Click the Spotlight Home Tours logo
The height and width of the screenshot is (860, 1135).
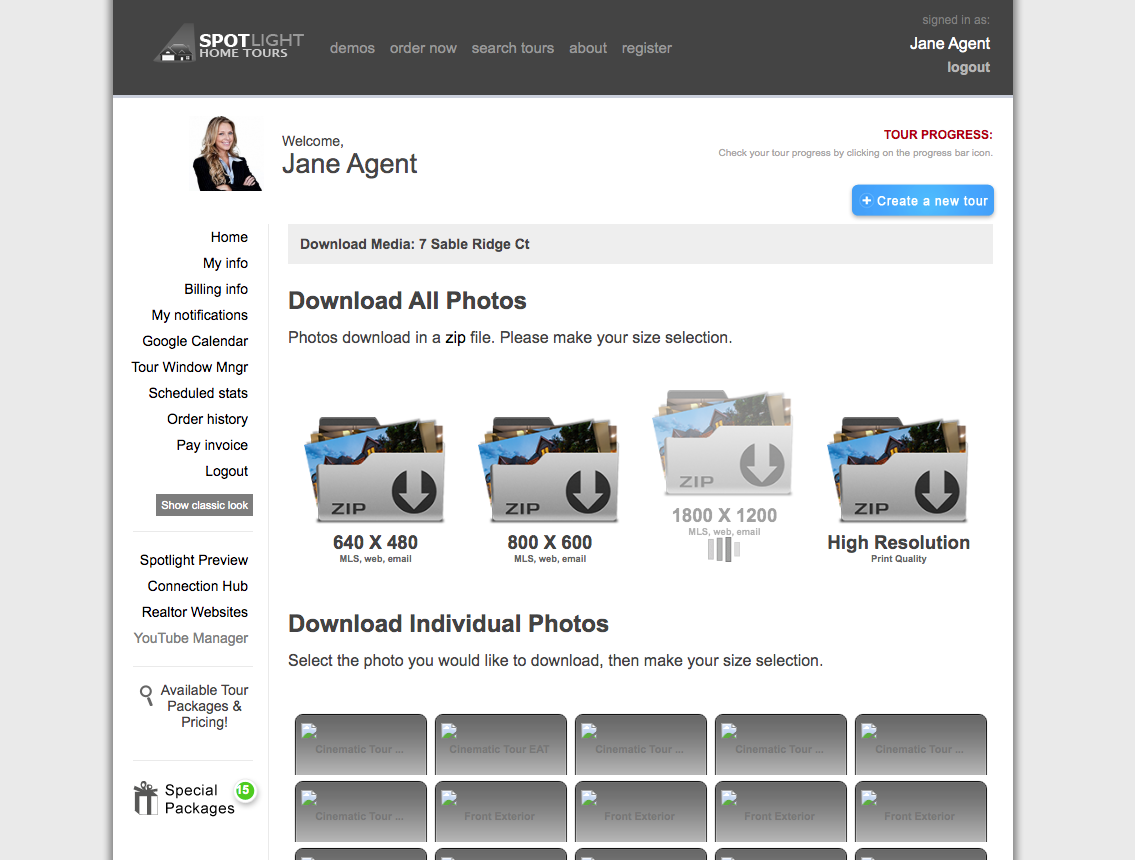[x=229, y=44]
